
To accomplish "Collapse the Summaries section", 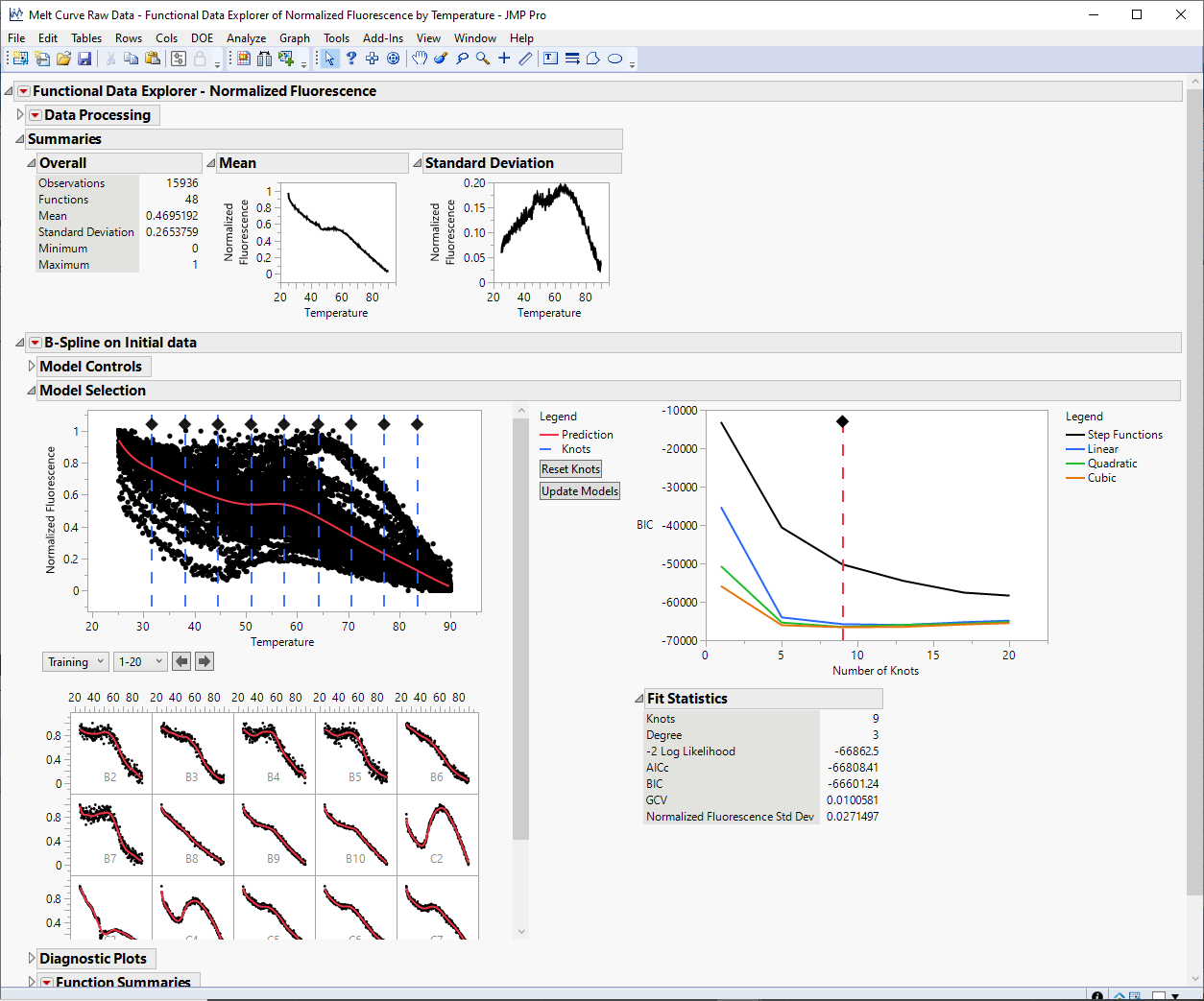I will click(19, 138).
